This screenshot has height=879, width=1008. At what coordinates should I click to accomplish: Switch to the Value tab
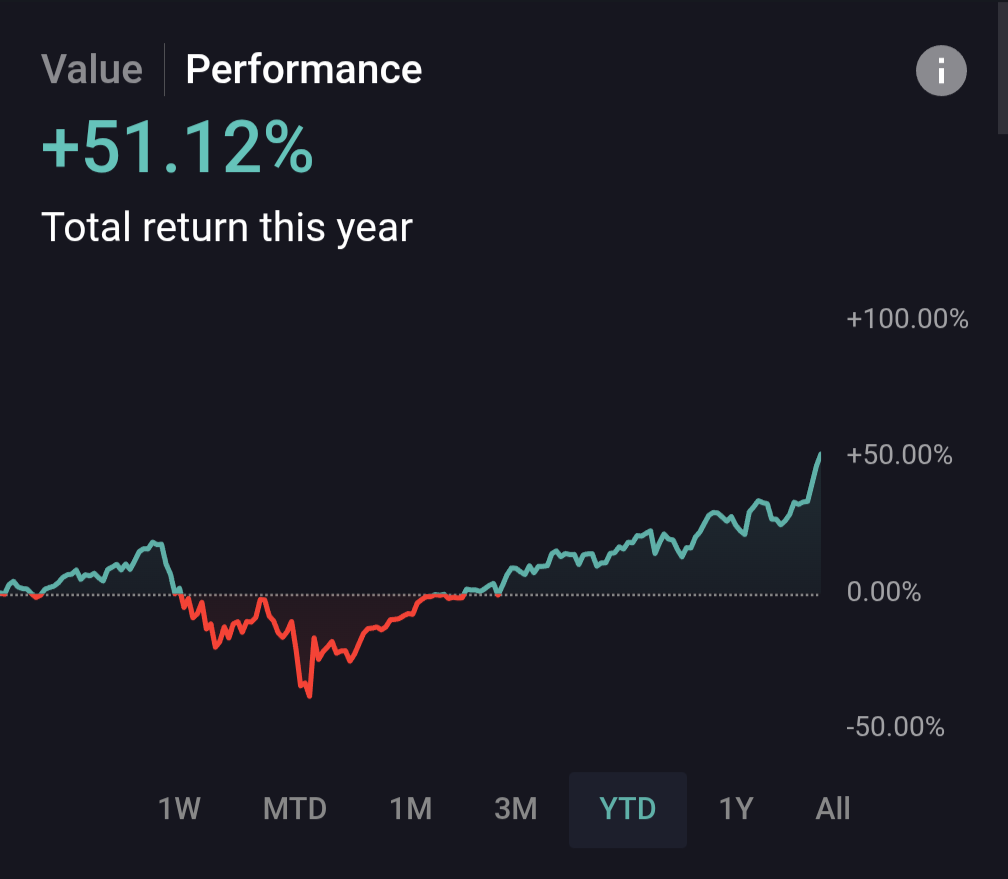pos(92,70)
